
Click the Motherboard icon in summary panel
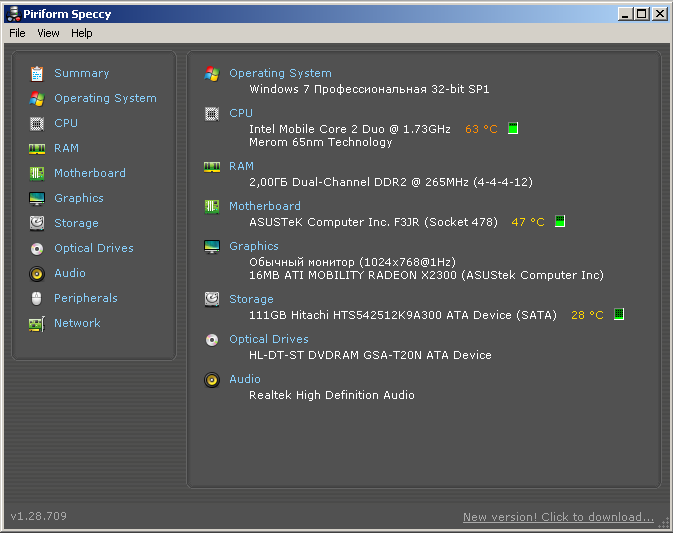[x=212, y=206]
